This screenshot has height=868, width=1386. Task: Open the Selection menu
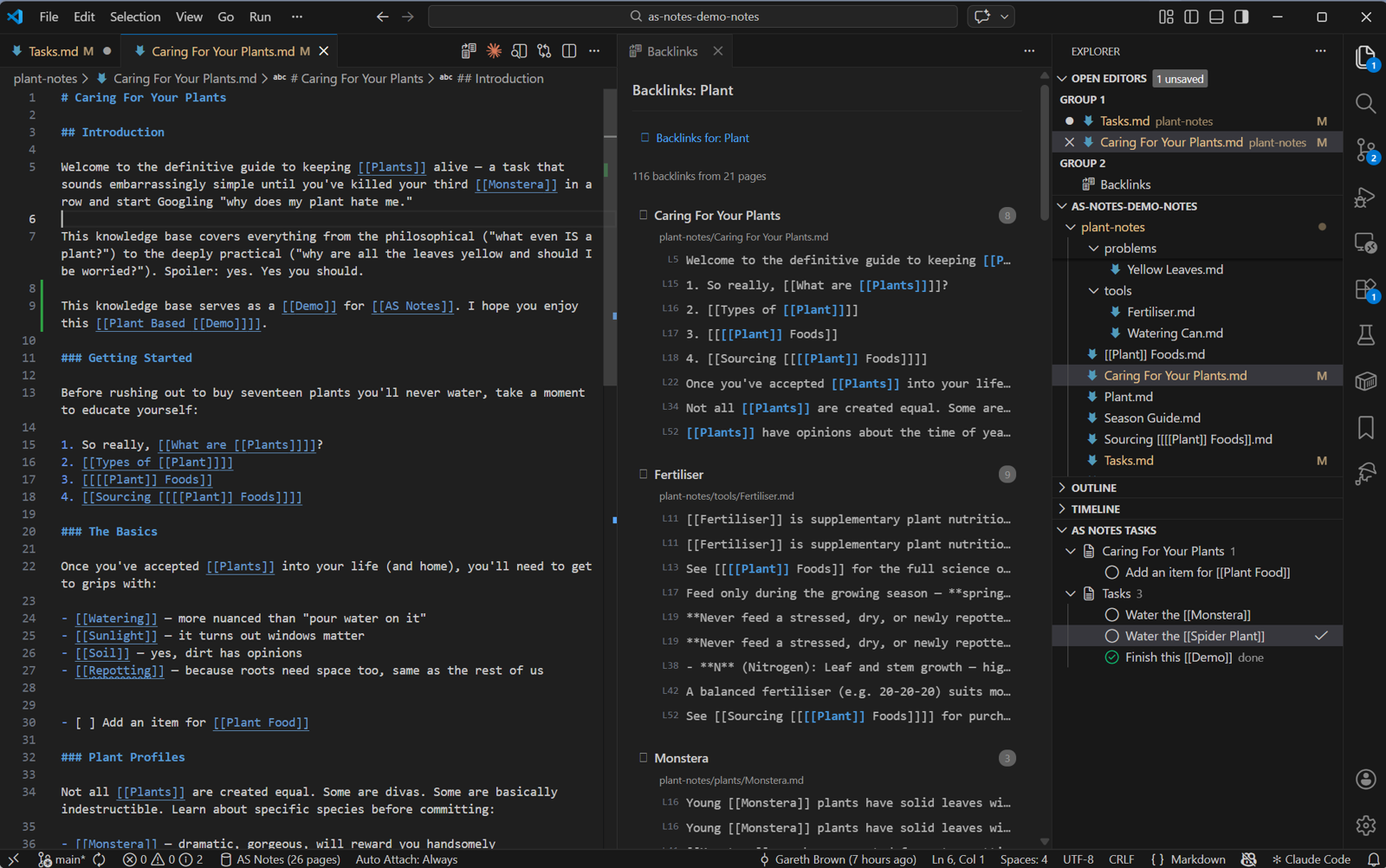134,16
